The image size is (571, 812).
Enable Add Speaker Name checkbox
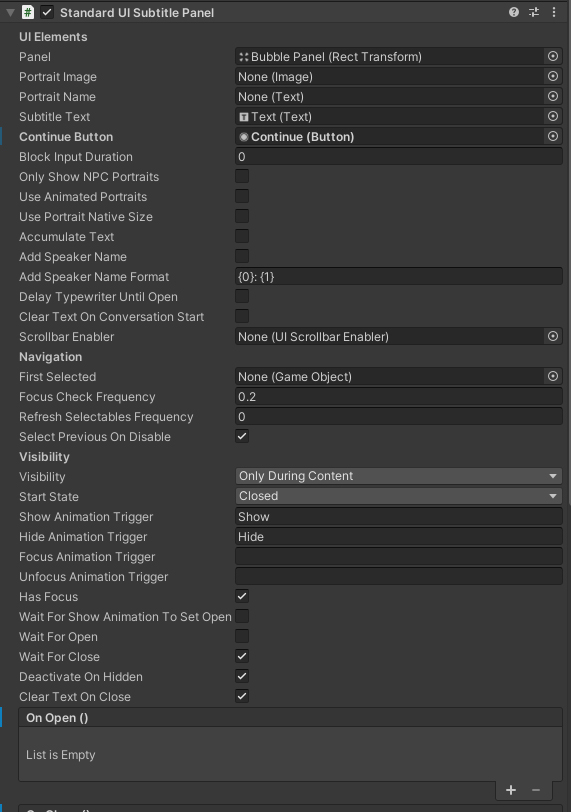(x=242, y=256)
